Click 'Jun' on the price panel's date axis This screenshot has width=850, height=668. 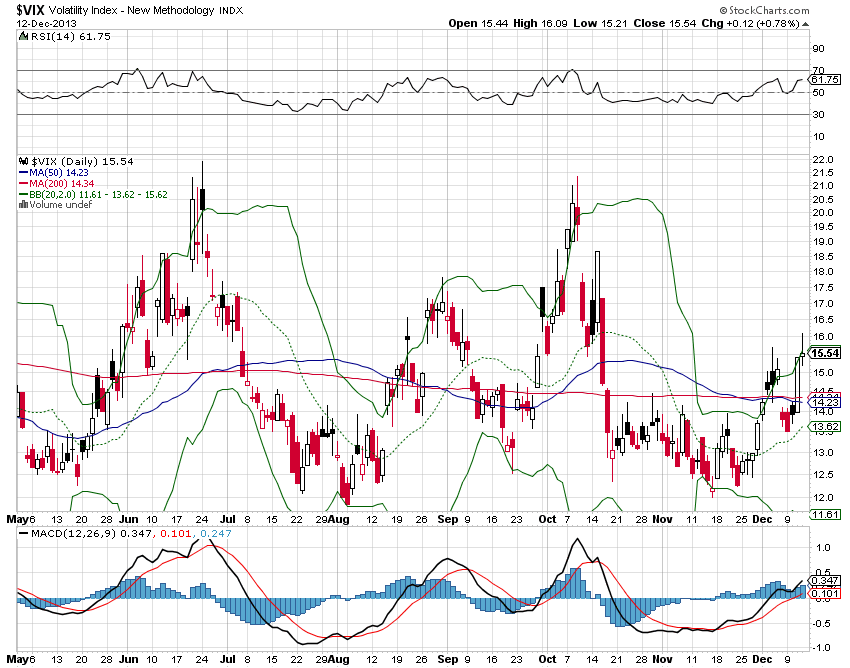tap(128, 519)
